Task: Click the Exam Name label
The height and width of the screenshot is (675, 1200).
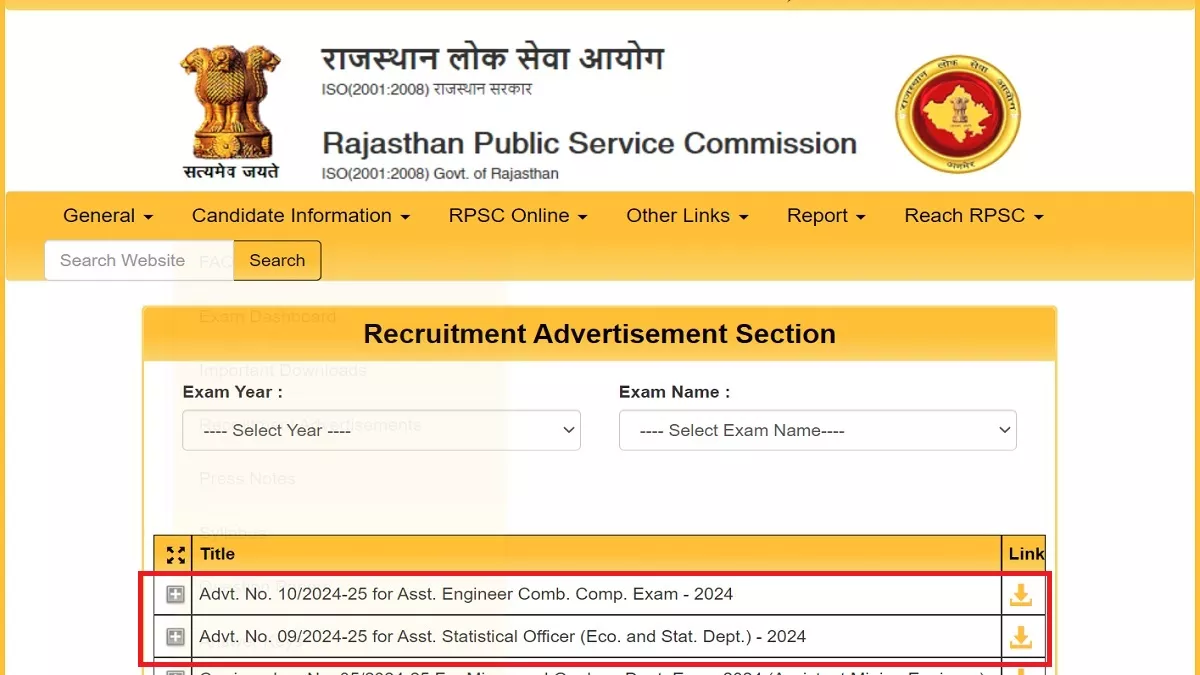Action: click(x=675, y=392)
